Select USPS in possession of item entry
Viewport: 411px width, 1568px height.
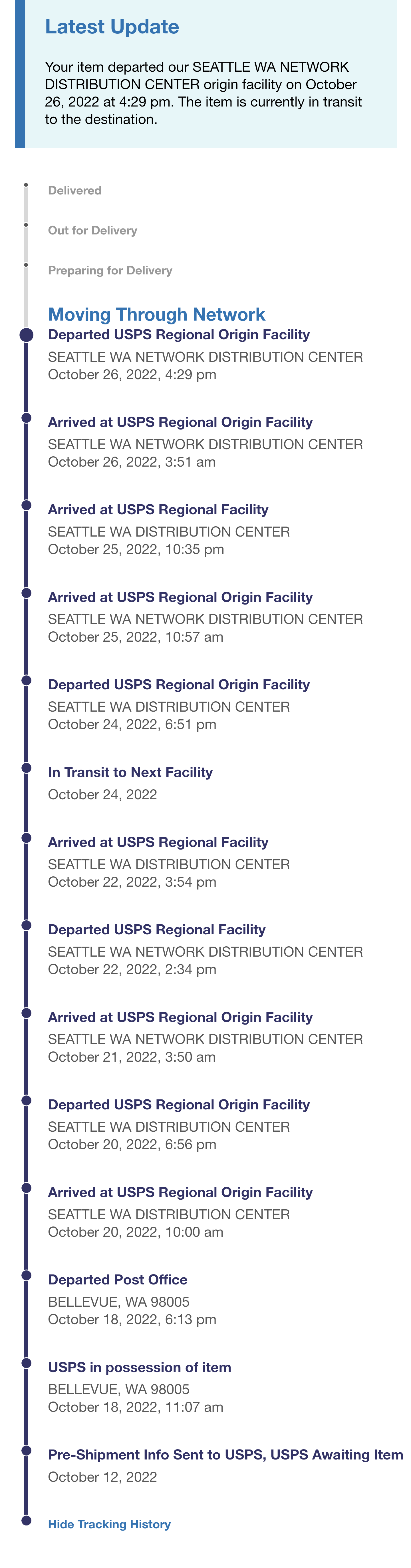[139, 1387]
